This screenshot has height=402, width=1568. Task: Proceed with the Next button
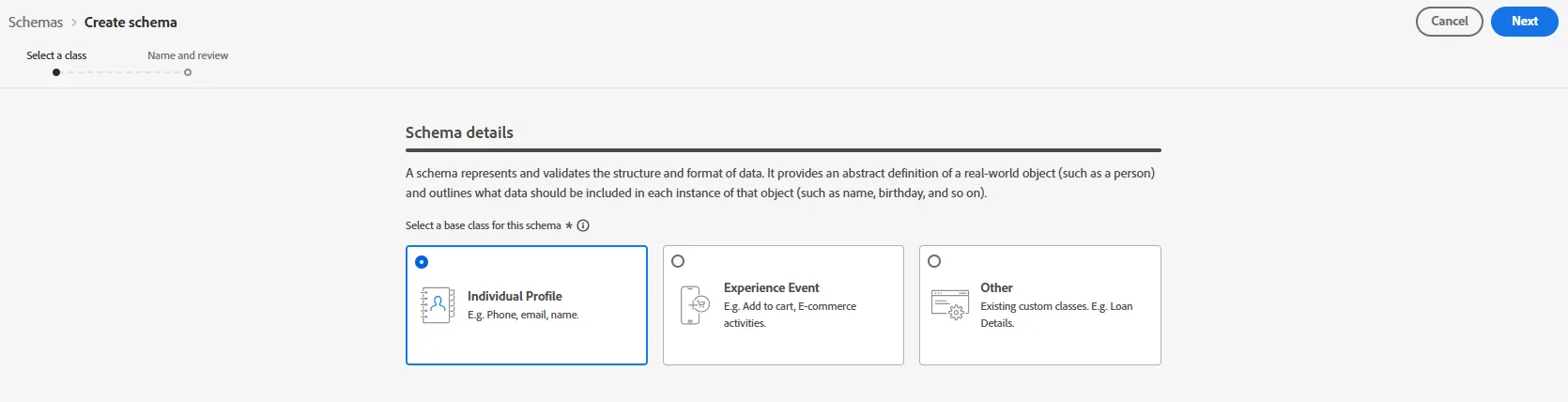[x=1524, y=22]
